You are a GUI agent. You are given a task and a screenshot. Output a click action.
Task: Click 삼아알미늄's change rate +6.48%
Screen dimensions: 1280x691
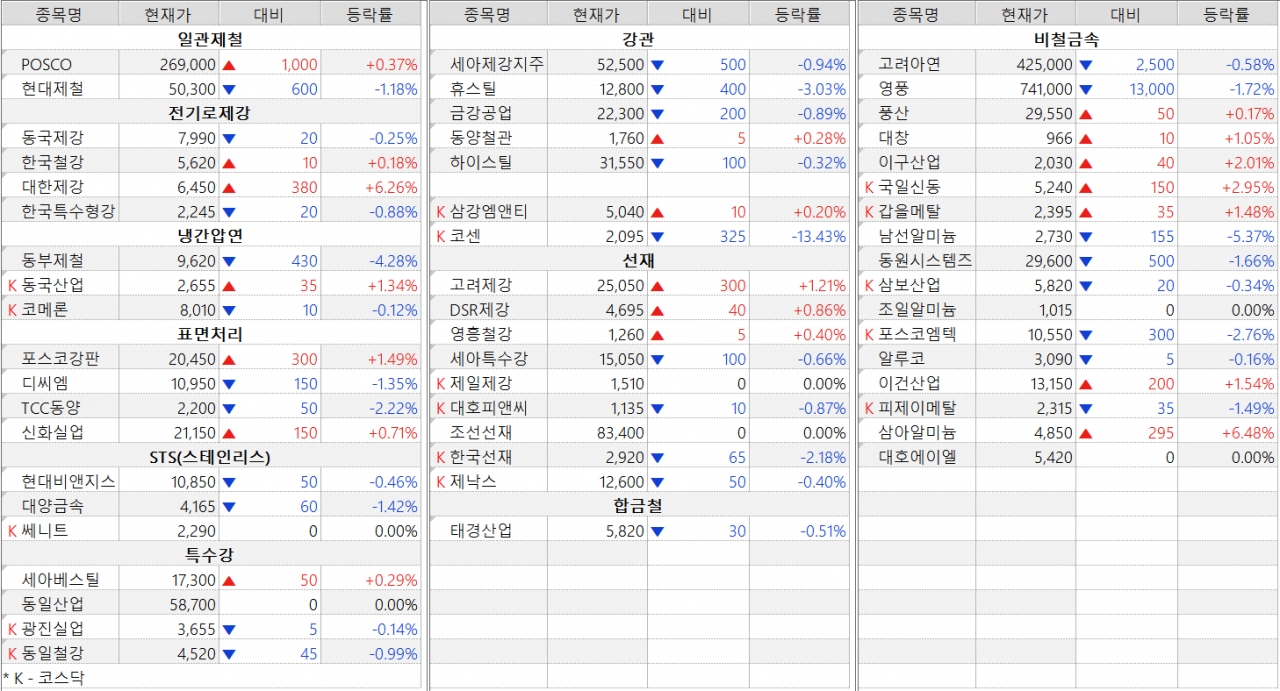[x=1248, y=433]
